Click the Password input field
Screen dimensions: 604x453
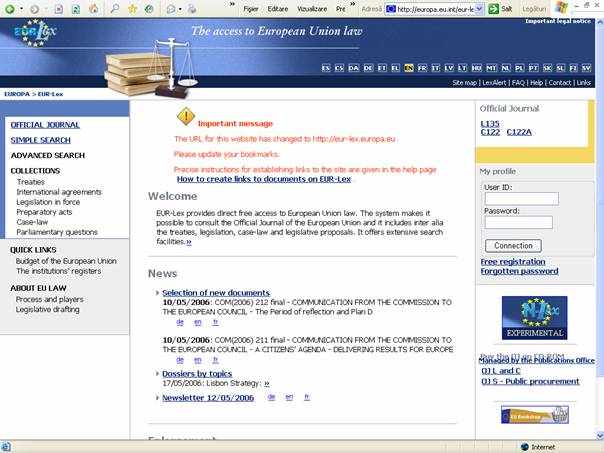pos(518,222)
